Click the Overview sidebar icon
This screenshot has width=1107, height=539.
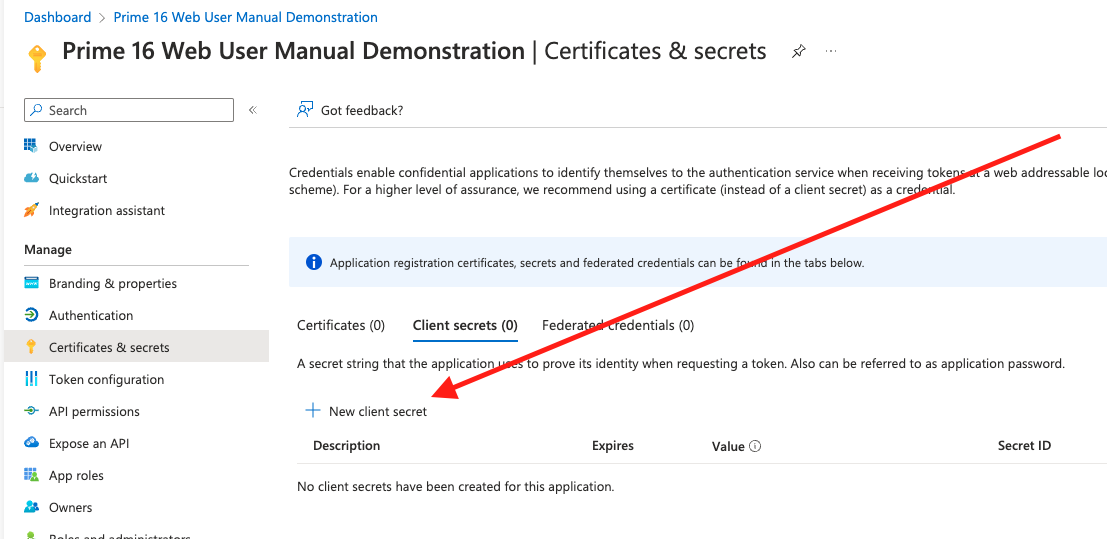pos(30,146)
